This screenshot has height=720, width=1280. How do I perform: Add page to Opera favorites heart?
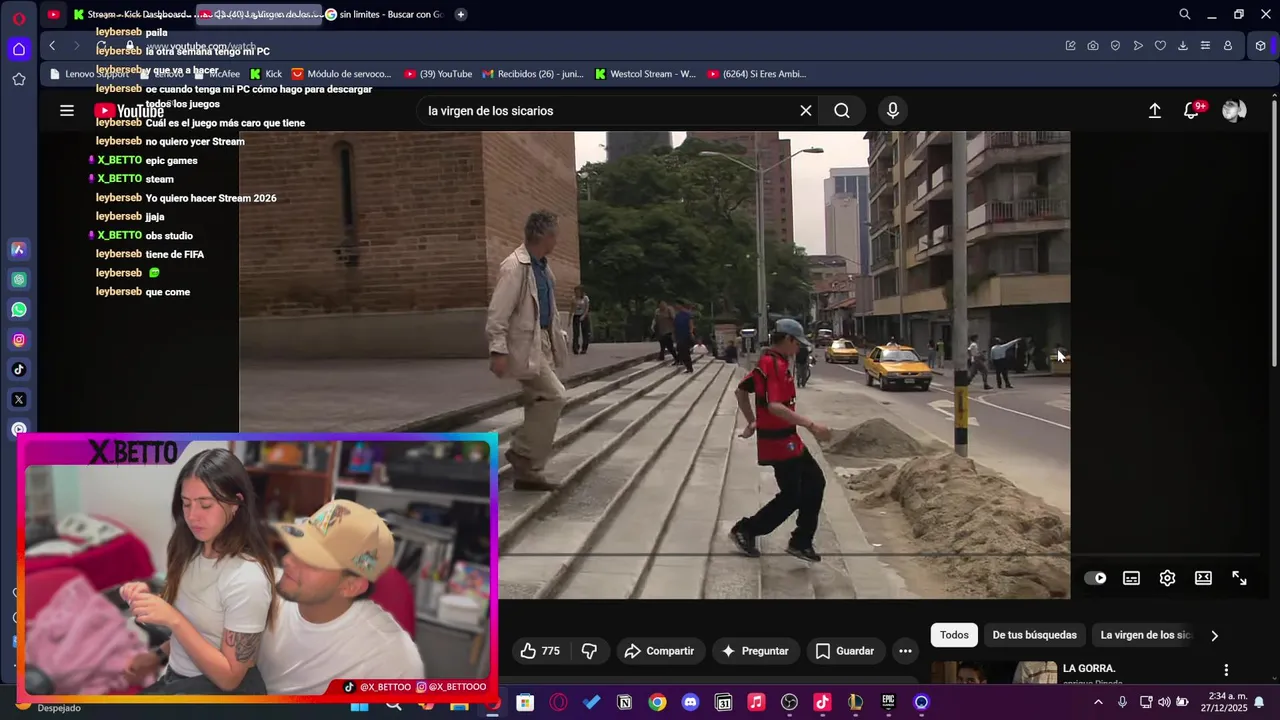pyautogui.click(x=1160, y=46)
